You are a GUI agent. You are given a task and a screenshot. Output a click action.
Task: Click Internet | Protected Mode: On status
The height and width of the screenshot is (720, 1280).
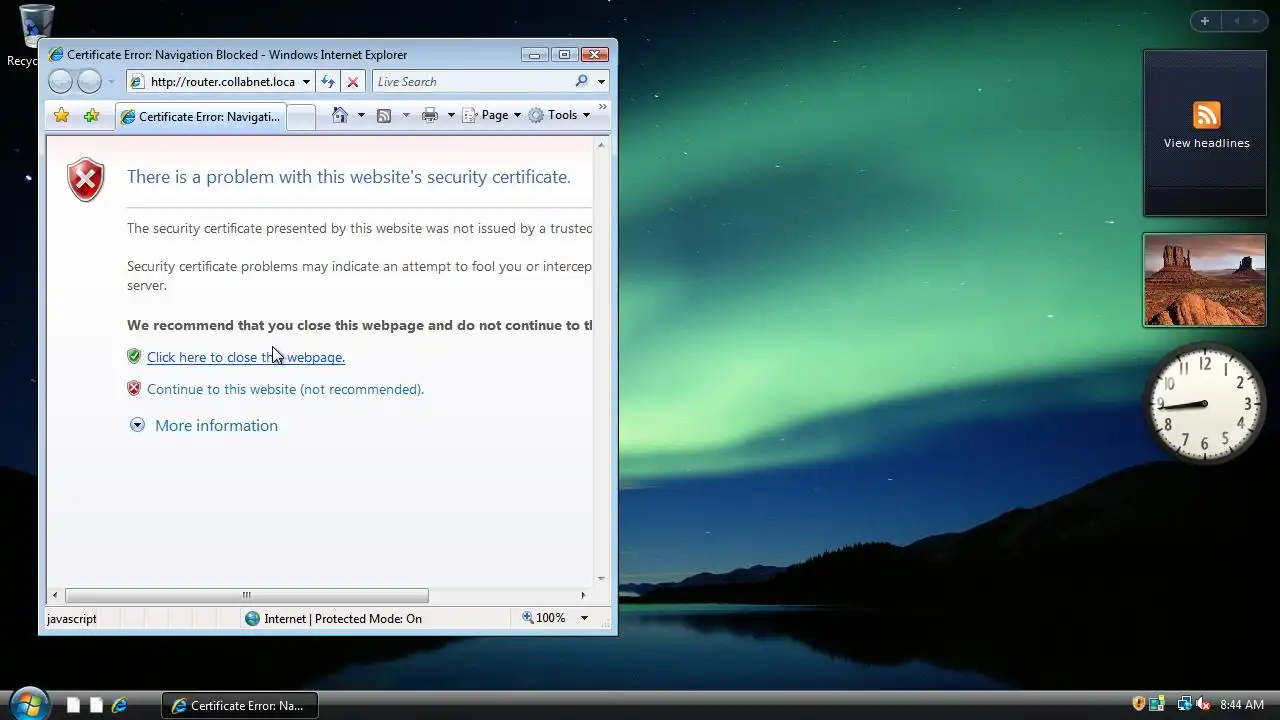tap(333, 618)
